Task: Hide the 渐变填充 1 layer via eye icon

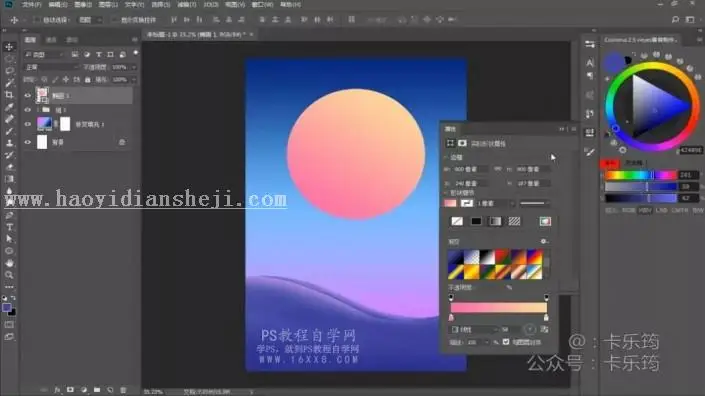Action: [28, 124]
